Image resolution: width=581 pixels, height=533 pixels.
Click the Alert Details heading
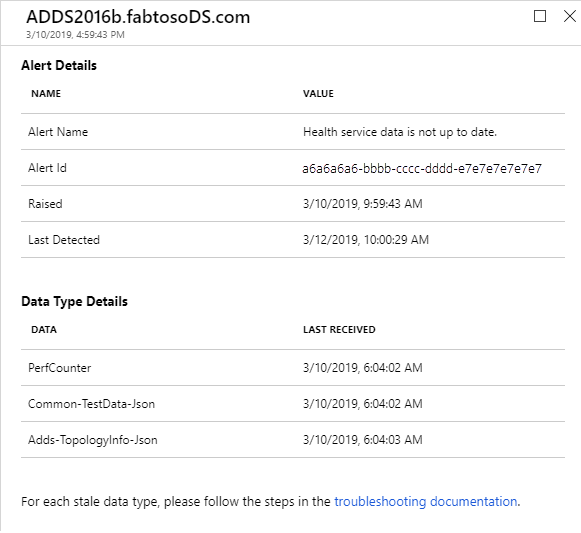[59, 66]
